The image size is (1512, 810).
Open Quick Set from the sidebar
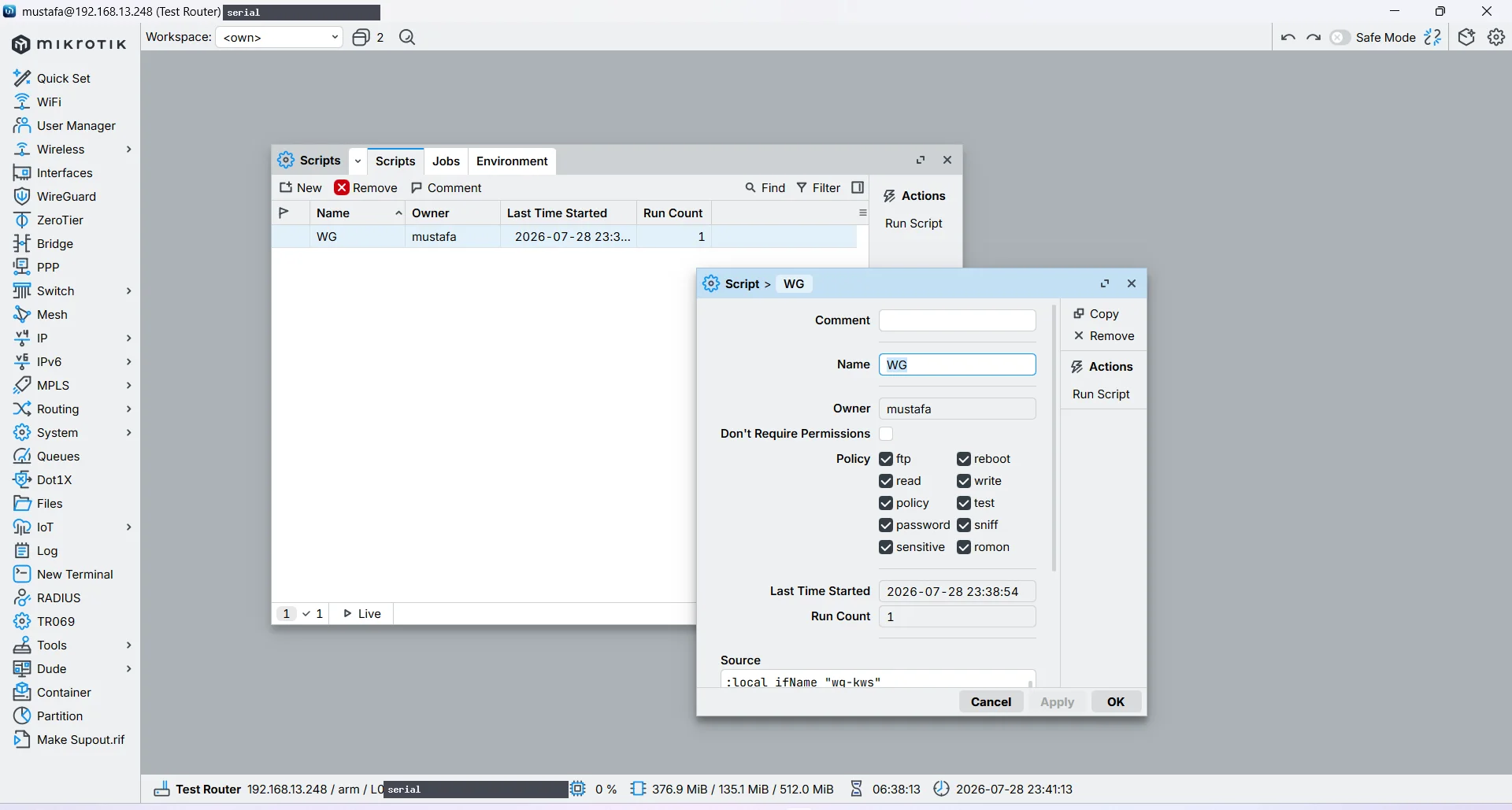pos(63,78)
